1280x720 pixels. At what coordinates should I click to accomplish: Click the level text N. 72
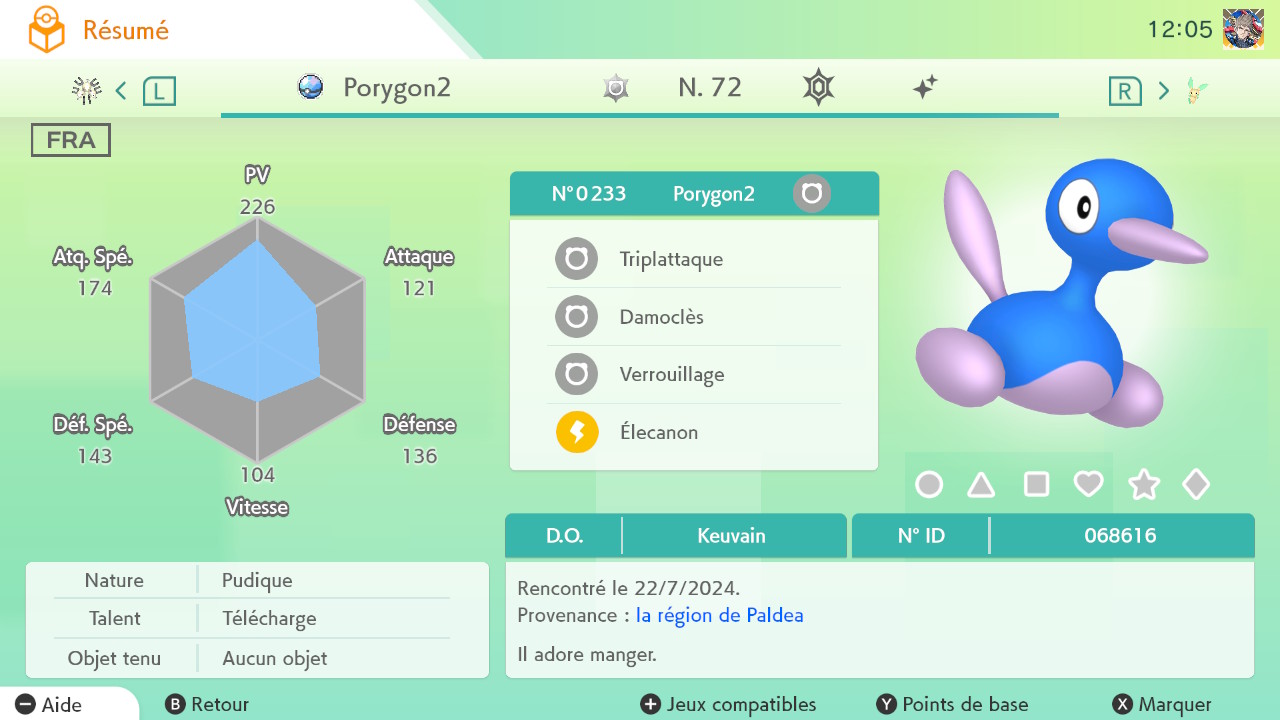[x=710, y=88]
